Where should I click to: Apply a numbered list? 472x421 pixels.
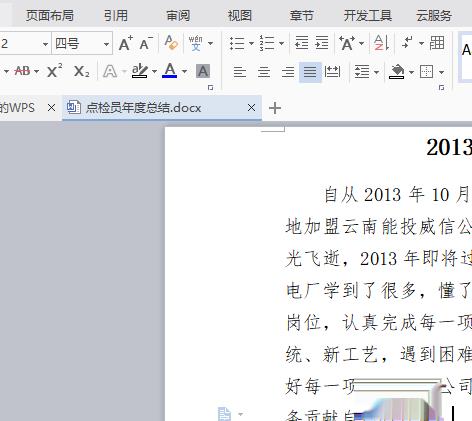(267, 43)
